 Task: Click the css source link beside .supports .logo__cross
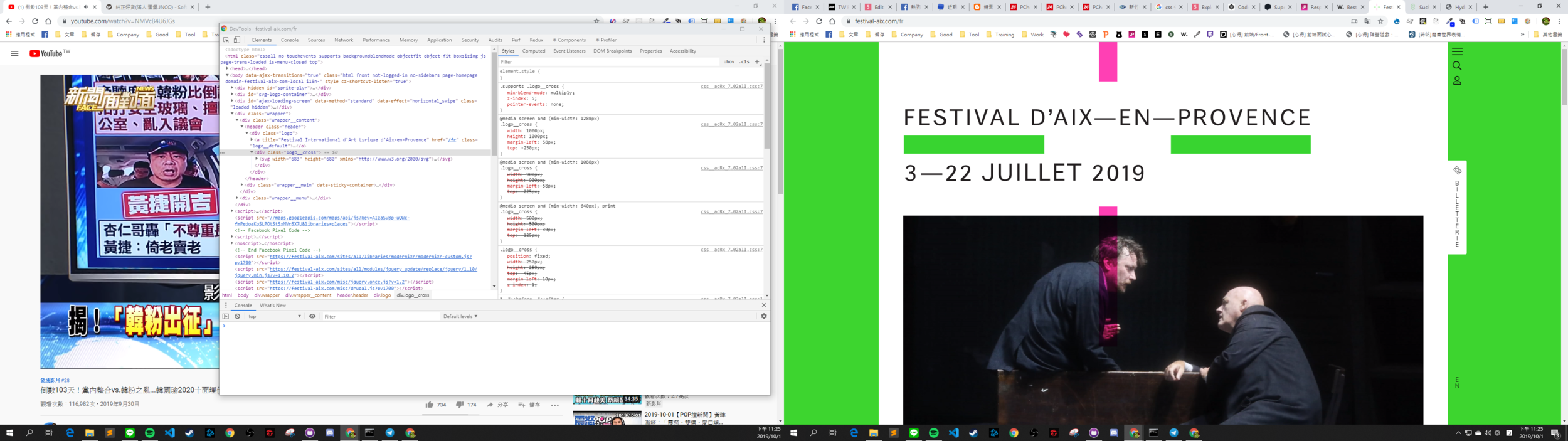tap(731, 86)
